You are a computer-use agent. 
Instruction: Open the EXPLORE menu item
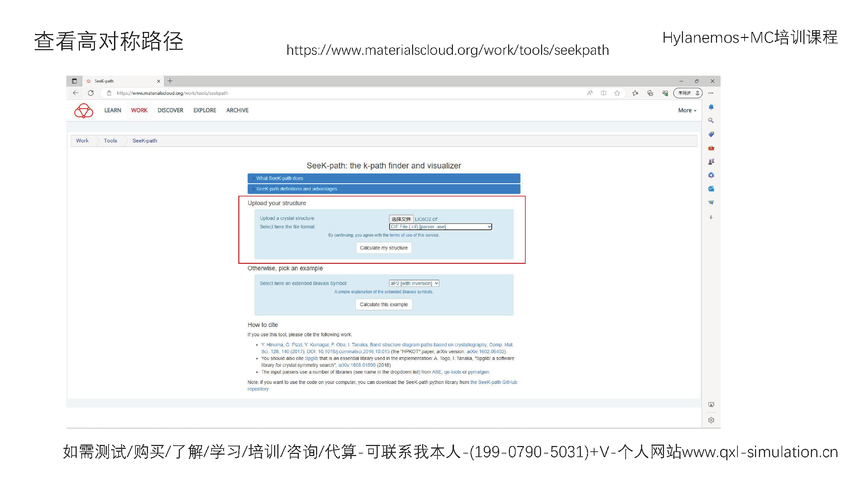(x=205, y=110)
